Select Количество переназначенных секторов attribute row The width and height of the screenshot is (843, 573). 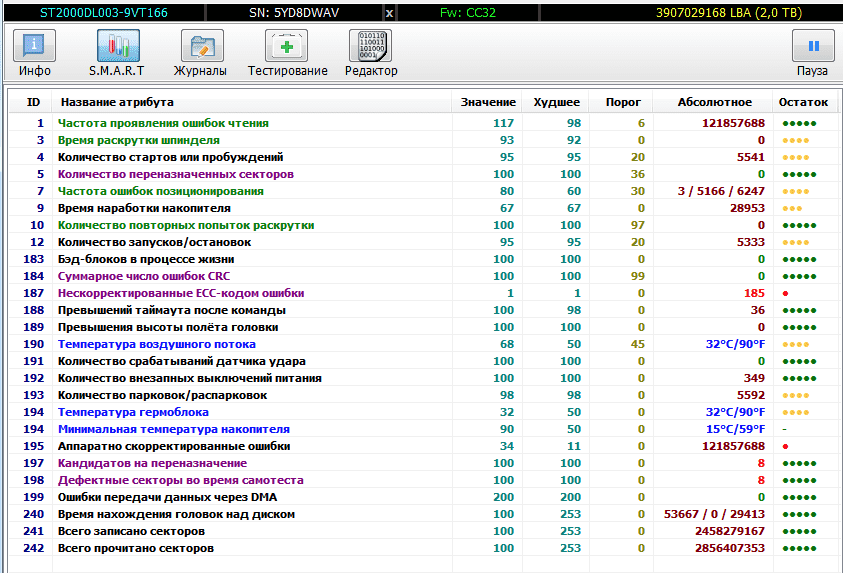click(x=175, y=174)
